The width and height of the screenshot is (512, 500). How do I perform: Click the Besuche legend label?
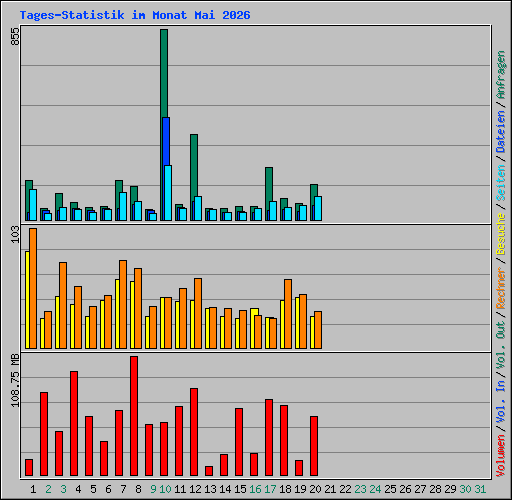(x=501, y=234)
